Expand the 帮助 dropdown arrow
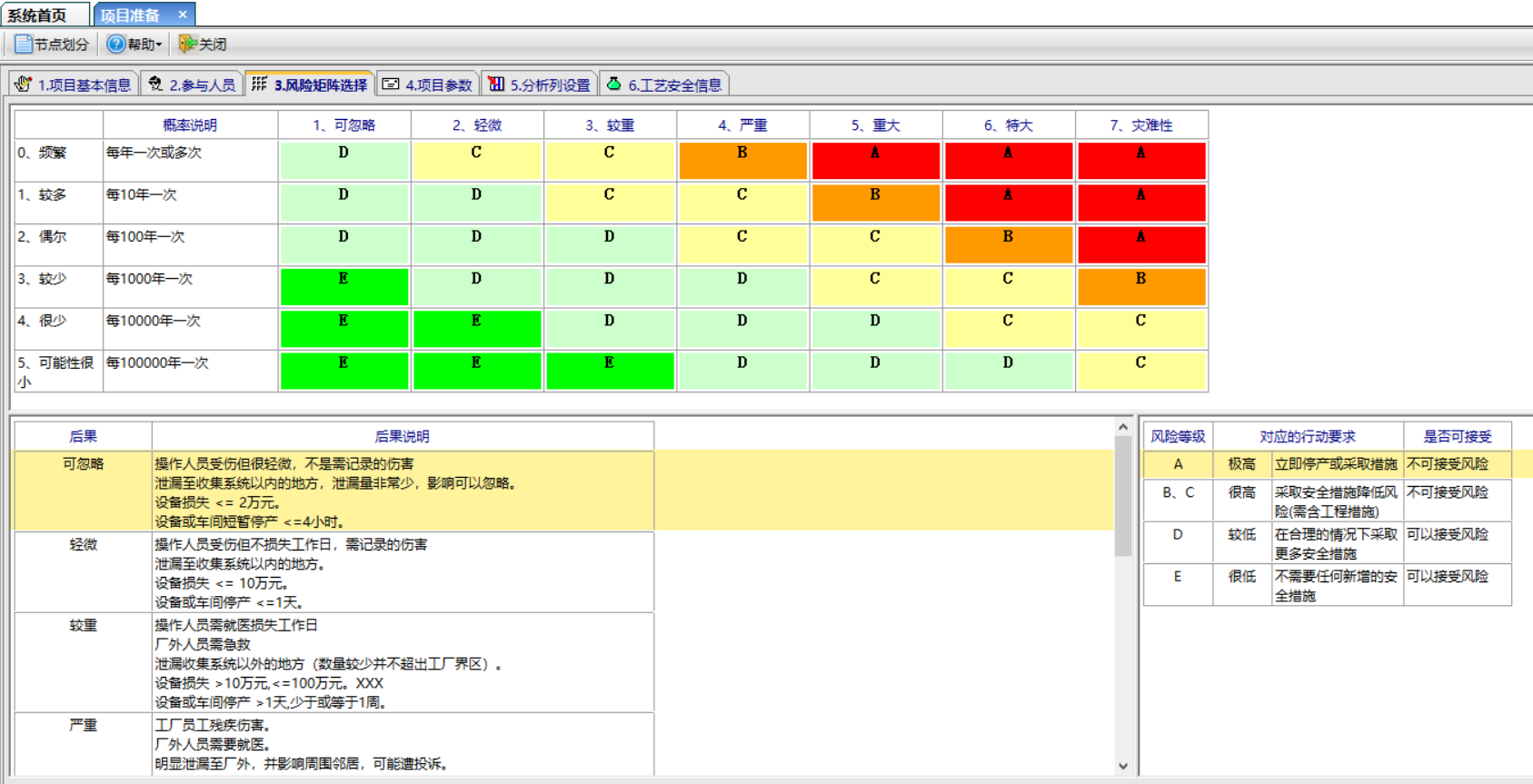 click(x=159, y=45)
